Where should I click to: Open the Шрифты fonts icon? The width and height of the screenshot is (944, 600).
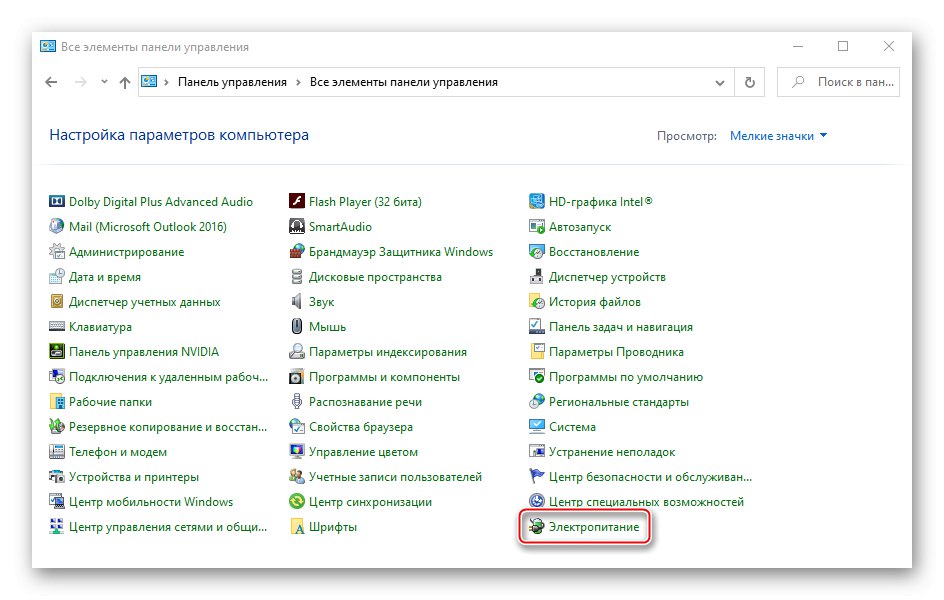pos(297,527)
